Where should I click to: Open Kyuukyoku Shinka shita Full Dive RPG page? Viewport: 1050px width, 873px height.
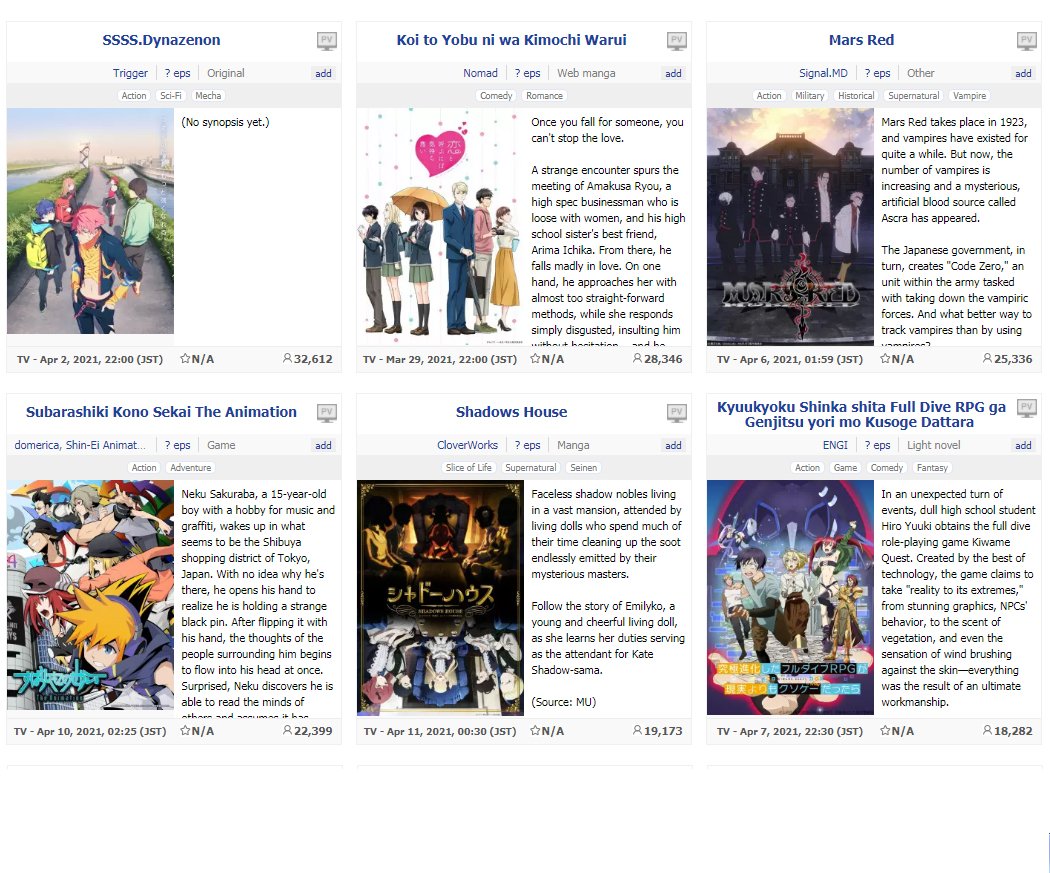(861, 414)
